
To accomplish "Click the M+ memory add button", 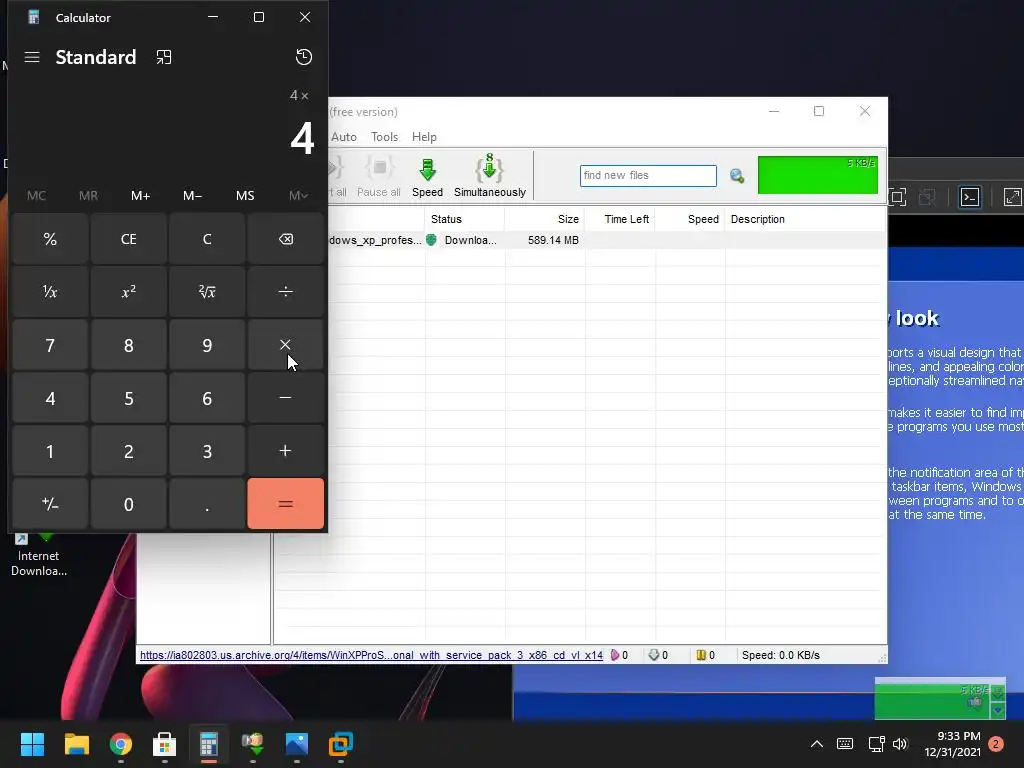I will [x=140, y=195].
